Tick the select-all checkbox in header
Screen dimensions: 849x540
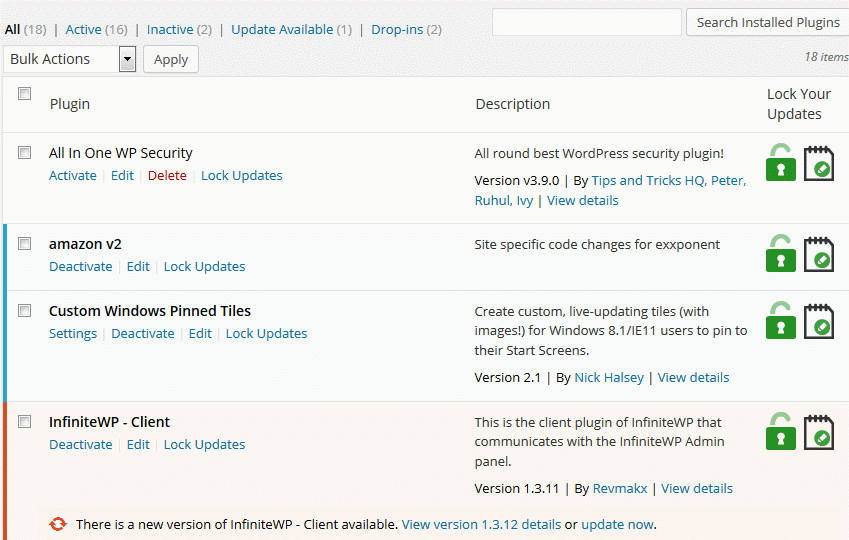click(x=24, y=94)
